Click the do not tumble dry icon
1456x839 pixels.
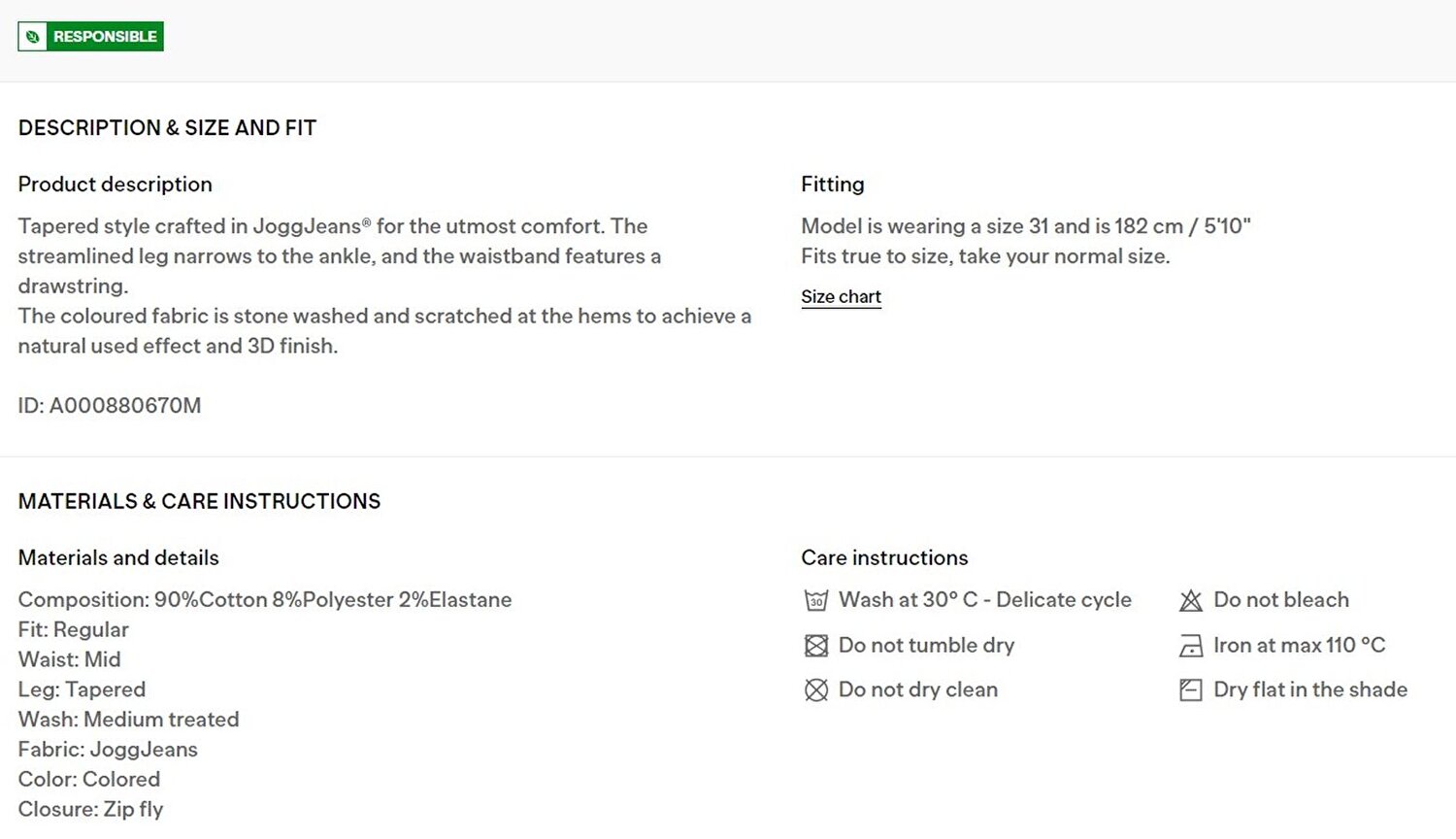[x=816, y=646]
